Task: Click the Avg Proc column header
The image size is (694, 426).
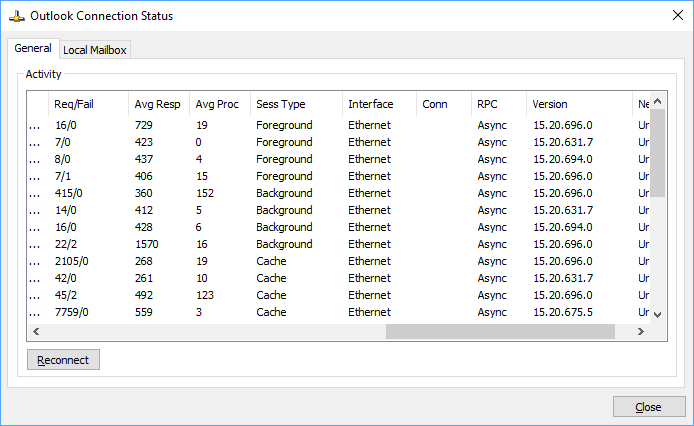Action: [217, 104]
